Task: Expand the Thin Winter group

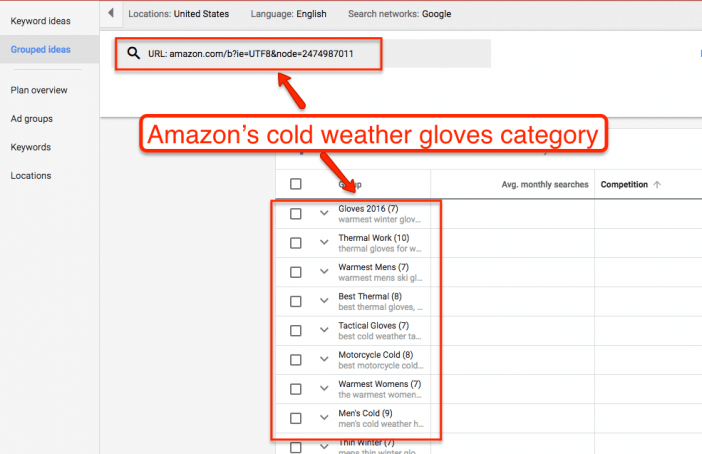Action: [x=324, y=446]
